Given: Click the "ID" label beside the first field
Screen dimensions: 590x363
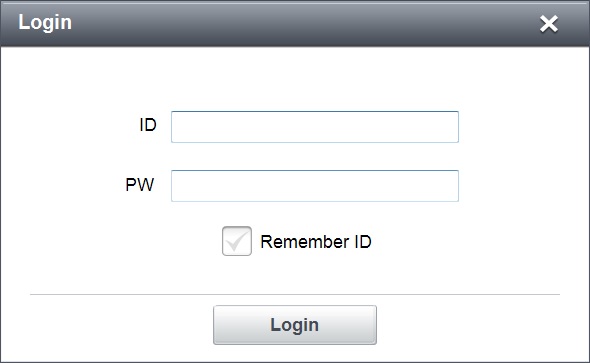Looking at the screenshot, I should click(x=148, y=125).
